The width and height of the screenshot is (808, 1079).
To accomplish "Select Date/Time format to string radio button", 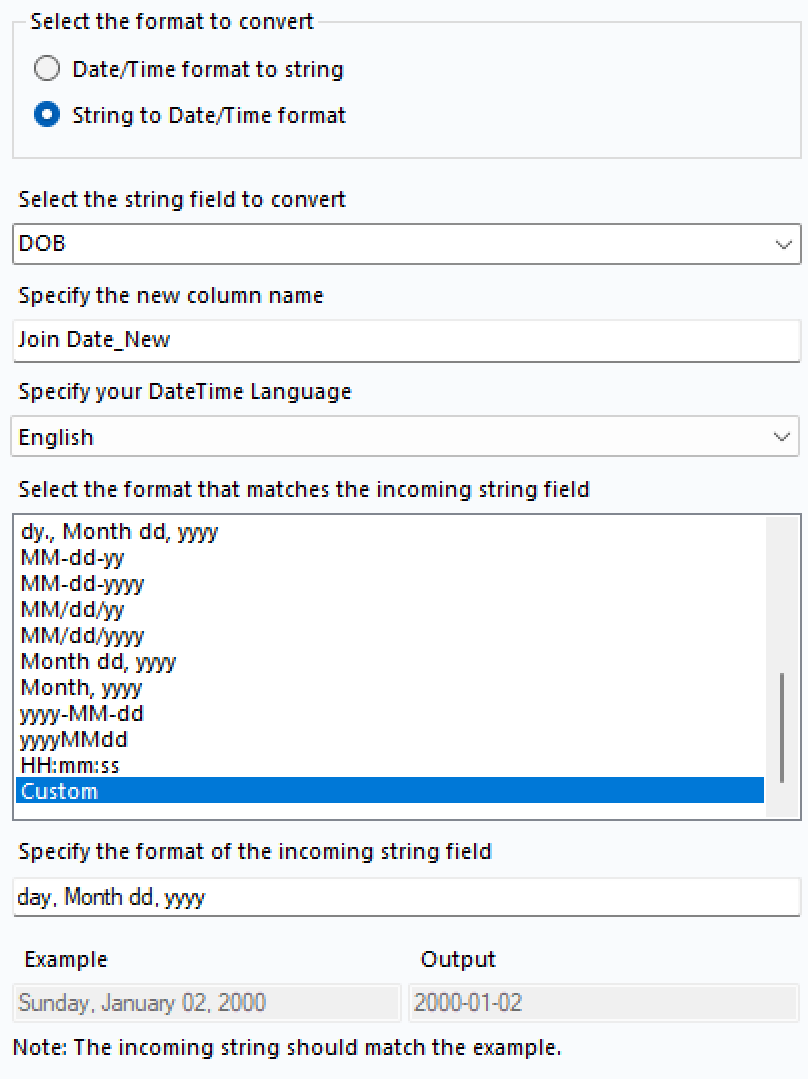I will [47, 69].
